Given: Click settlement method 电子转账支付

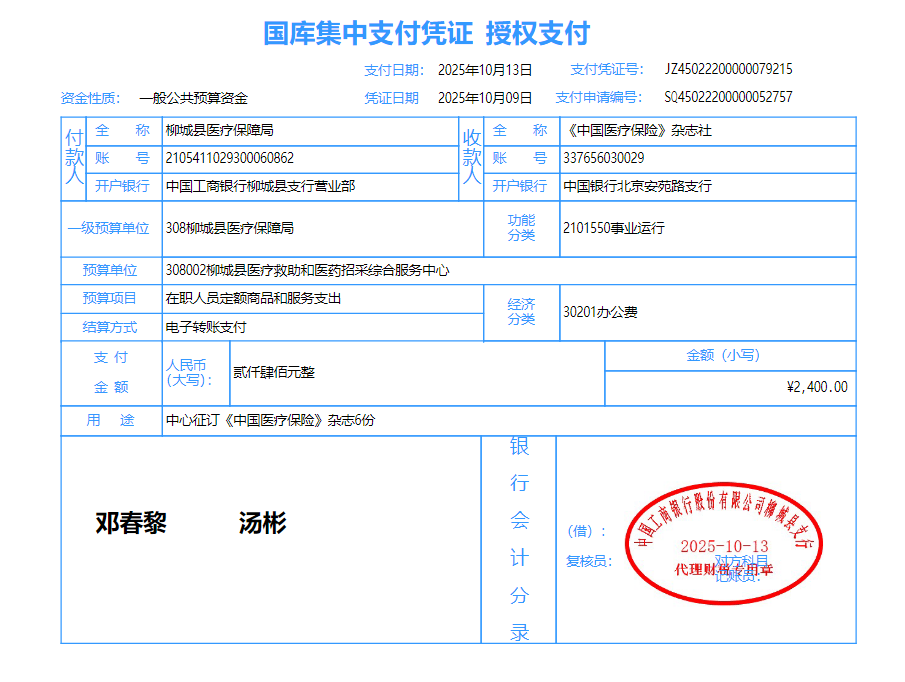Looking at the screenshot, I should coord(206,327).
